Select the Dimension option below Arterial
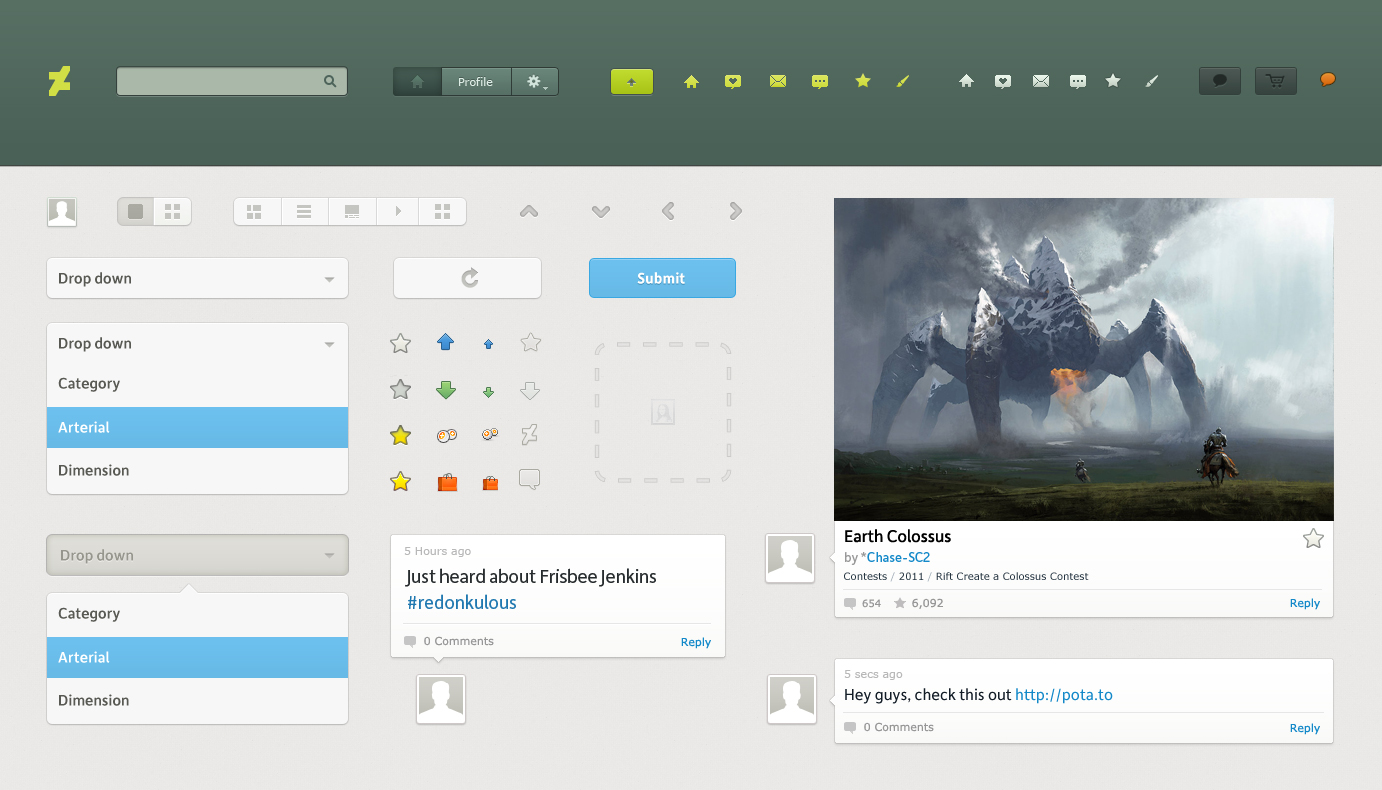Image resolution: width=1382 pixels, height=790 pixels. [197, 470]
